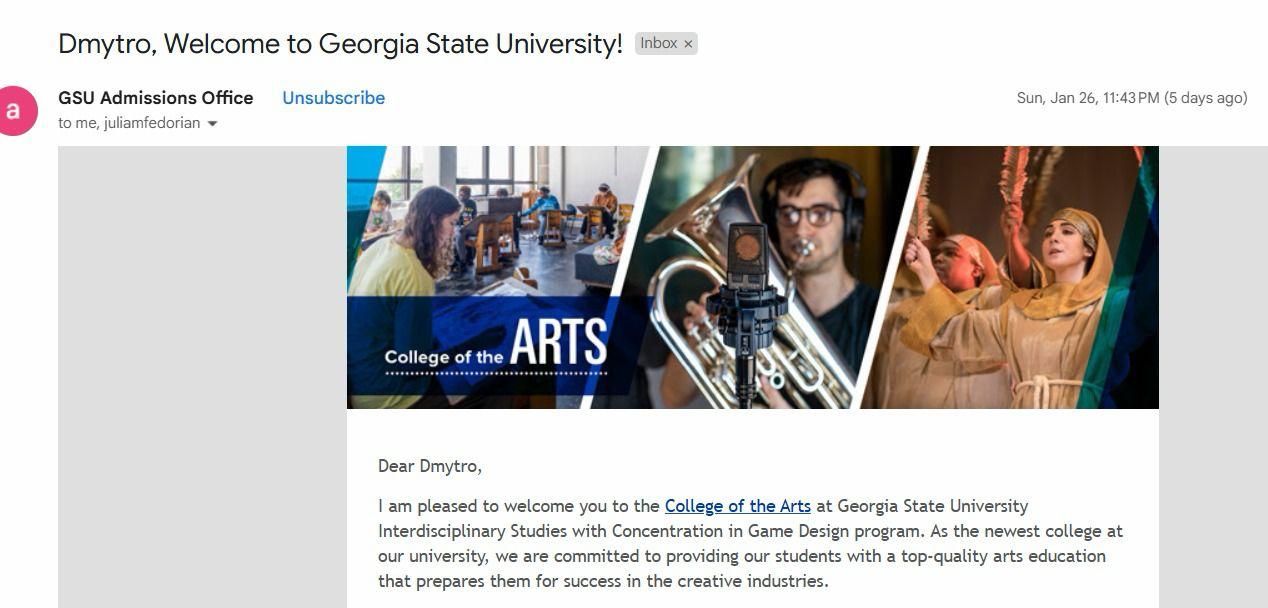Click the "to me, juliamfedorian" recipients line
1268x608 pixels.
coord(129,123)
